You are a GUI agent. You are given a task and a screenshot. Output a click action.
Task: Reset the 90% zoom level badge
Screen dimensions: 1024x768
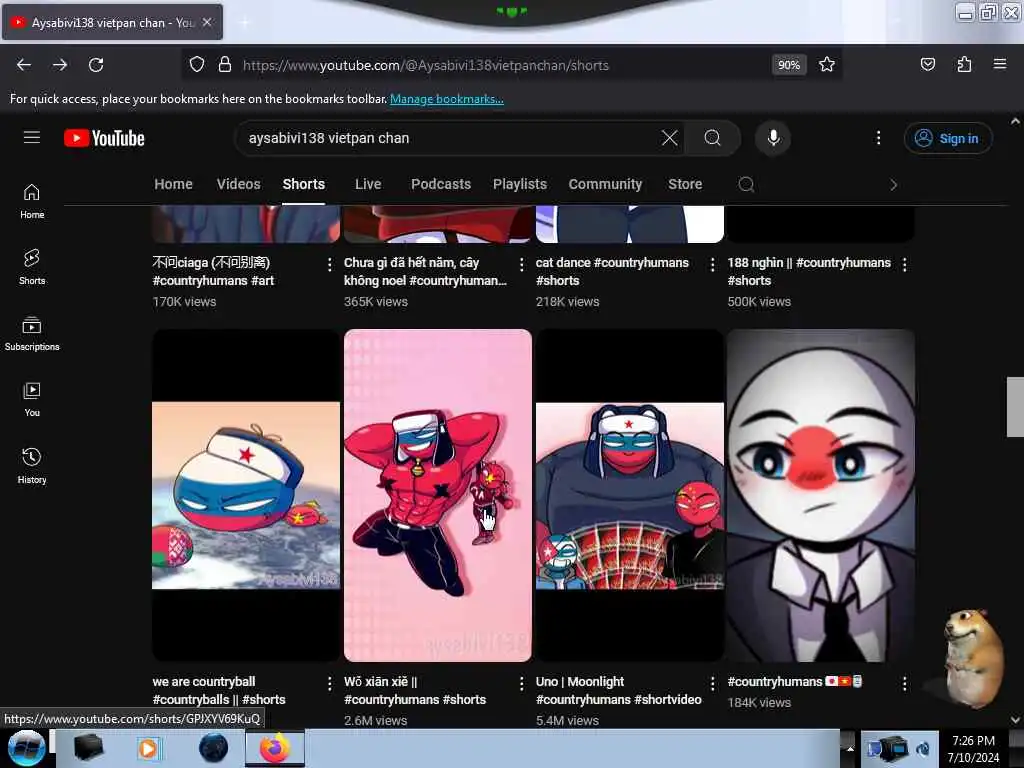(x=788, y=65)
